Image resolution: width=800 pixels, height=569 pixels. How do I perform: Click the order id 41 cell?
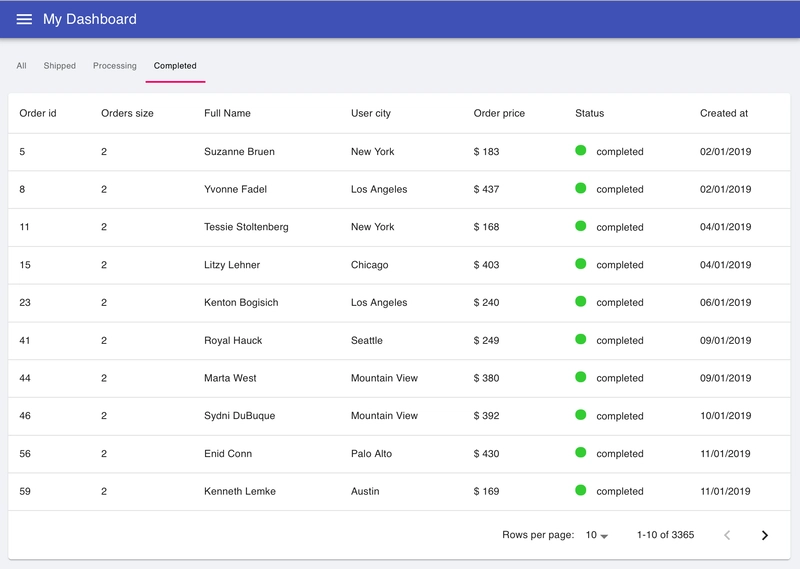(24, 340)
